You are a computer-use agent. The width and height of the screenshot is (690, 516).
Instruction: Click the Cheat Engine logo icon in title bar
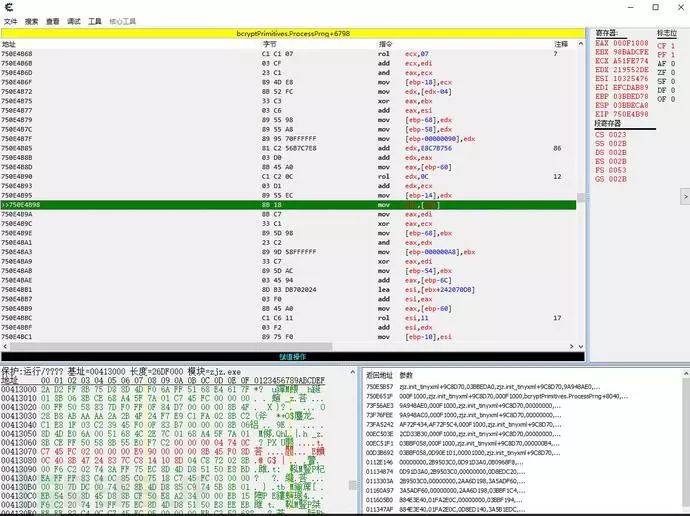9,7
